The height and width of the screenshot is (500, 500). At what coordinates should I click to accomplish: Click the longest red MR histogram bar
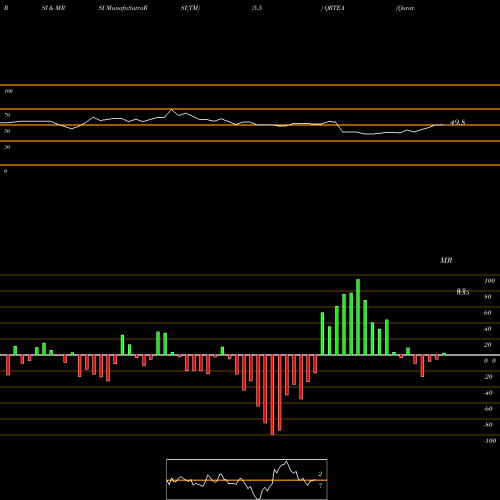point(272,395)
